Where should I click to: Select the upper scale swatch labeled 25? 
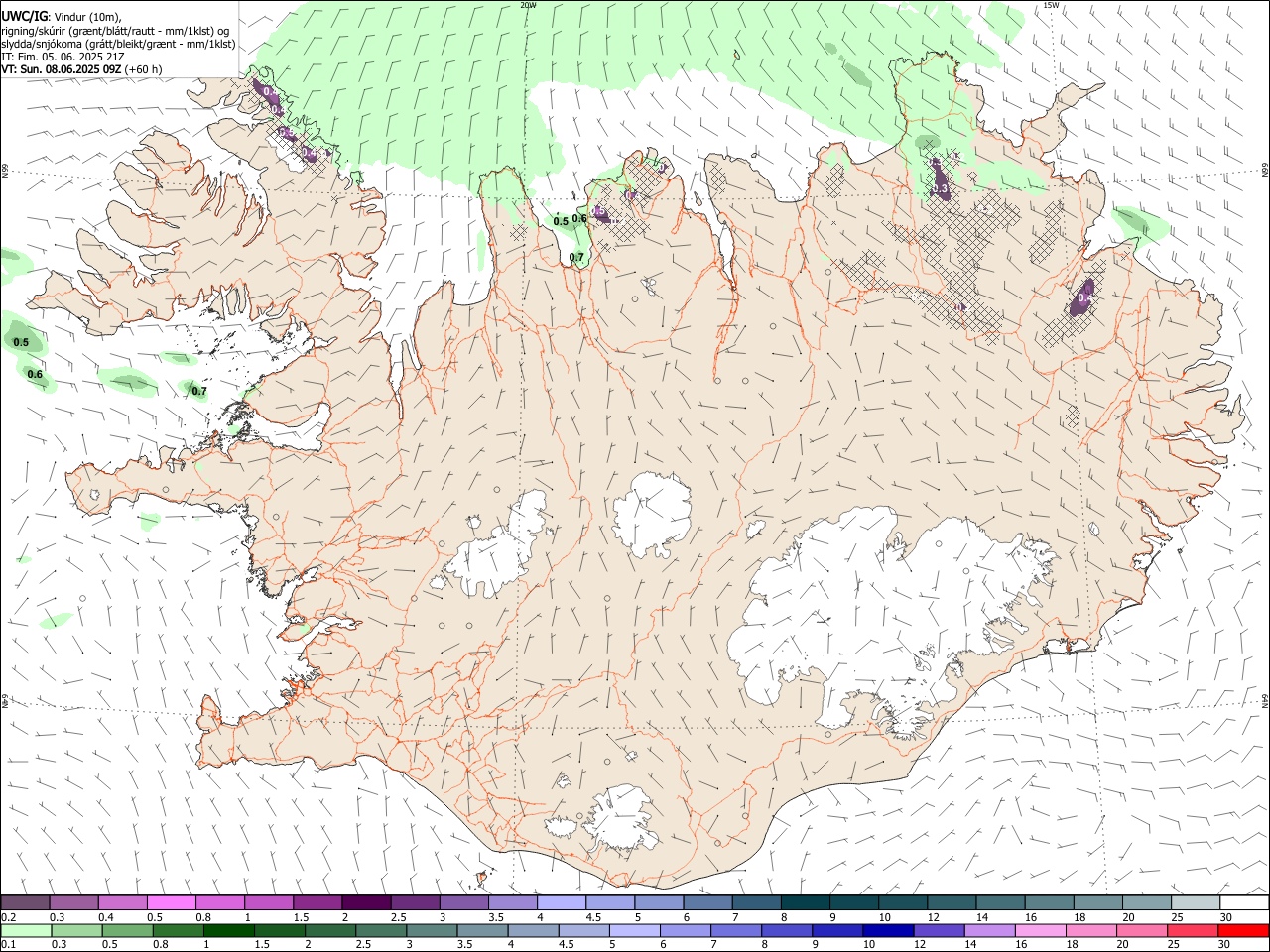(x=1196, y=902)
